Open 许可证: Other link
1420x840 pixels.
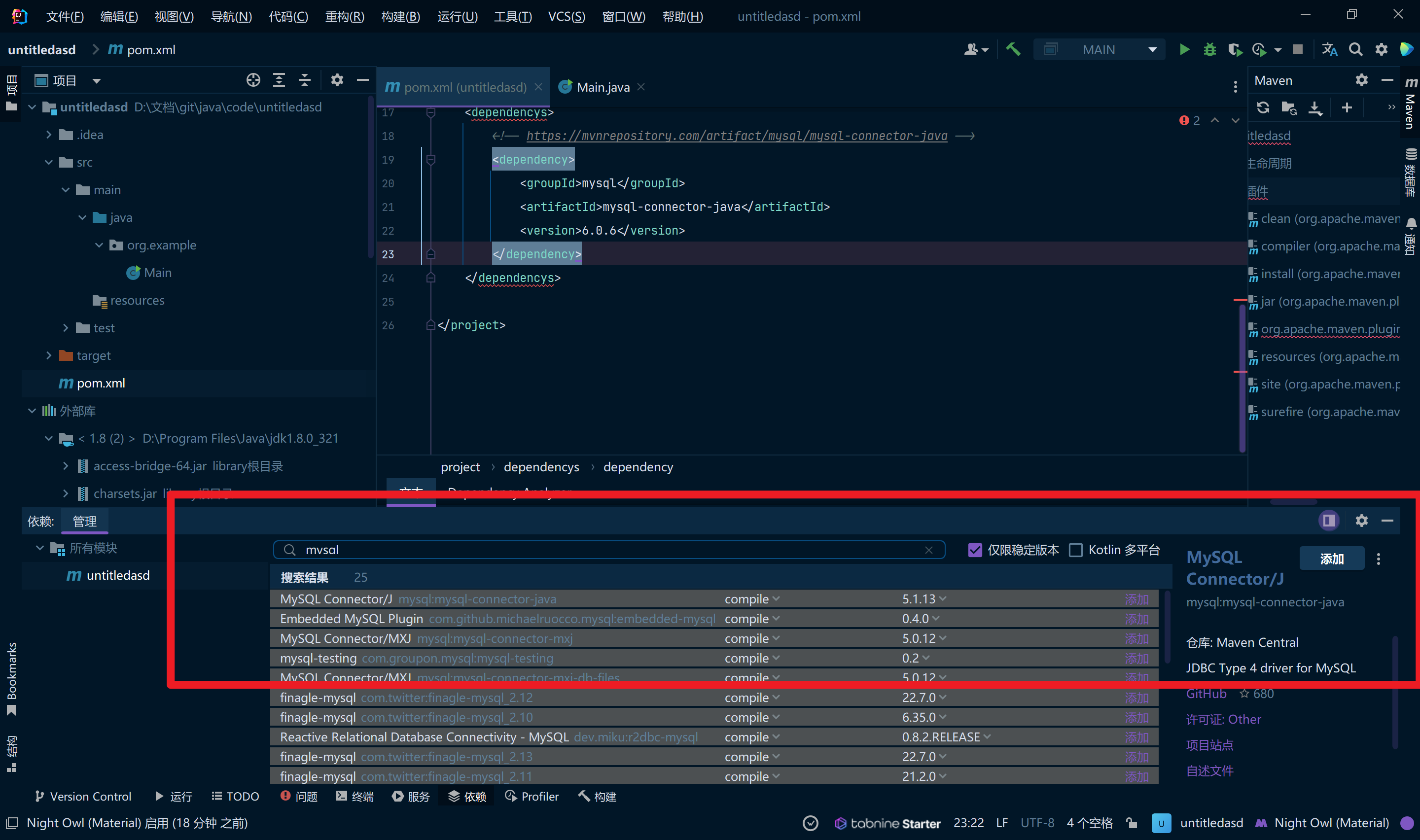coord(1224,719)
